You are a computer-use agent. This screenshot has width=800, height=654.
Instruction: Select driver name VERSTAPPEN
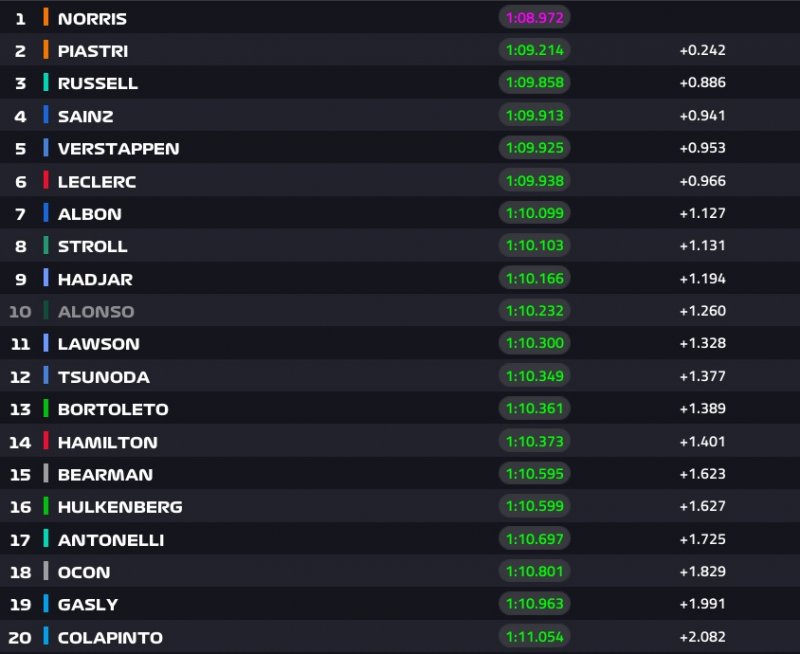pos(118,149)
